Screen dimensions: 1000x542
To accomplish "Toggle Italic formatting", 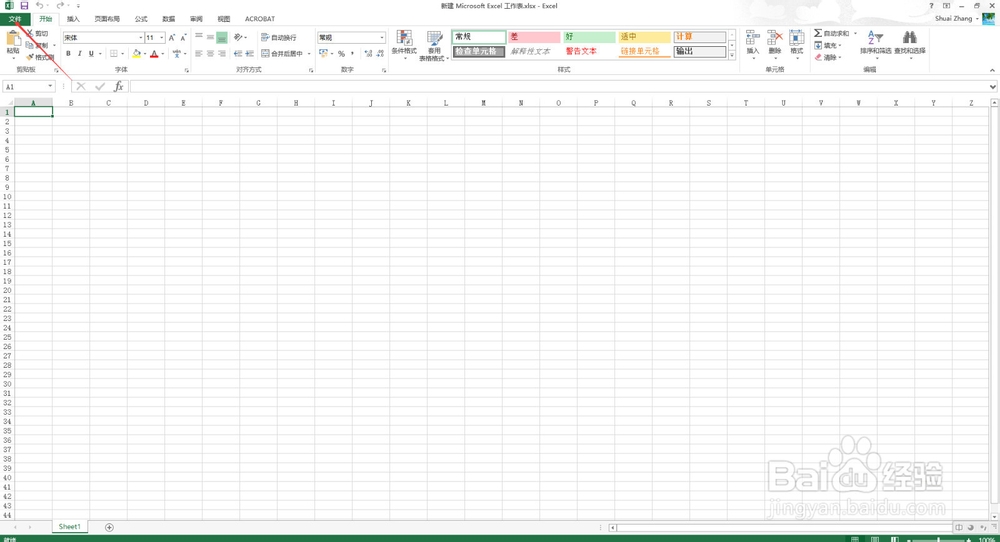I will click(80, 54).
